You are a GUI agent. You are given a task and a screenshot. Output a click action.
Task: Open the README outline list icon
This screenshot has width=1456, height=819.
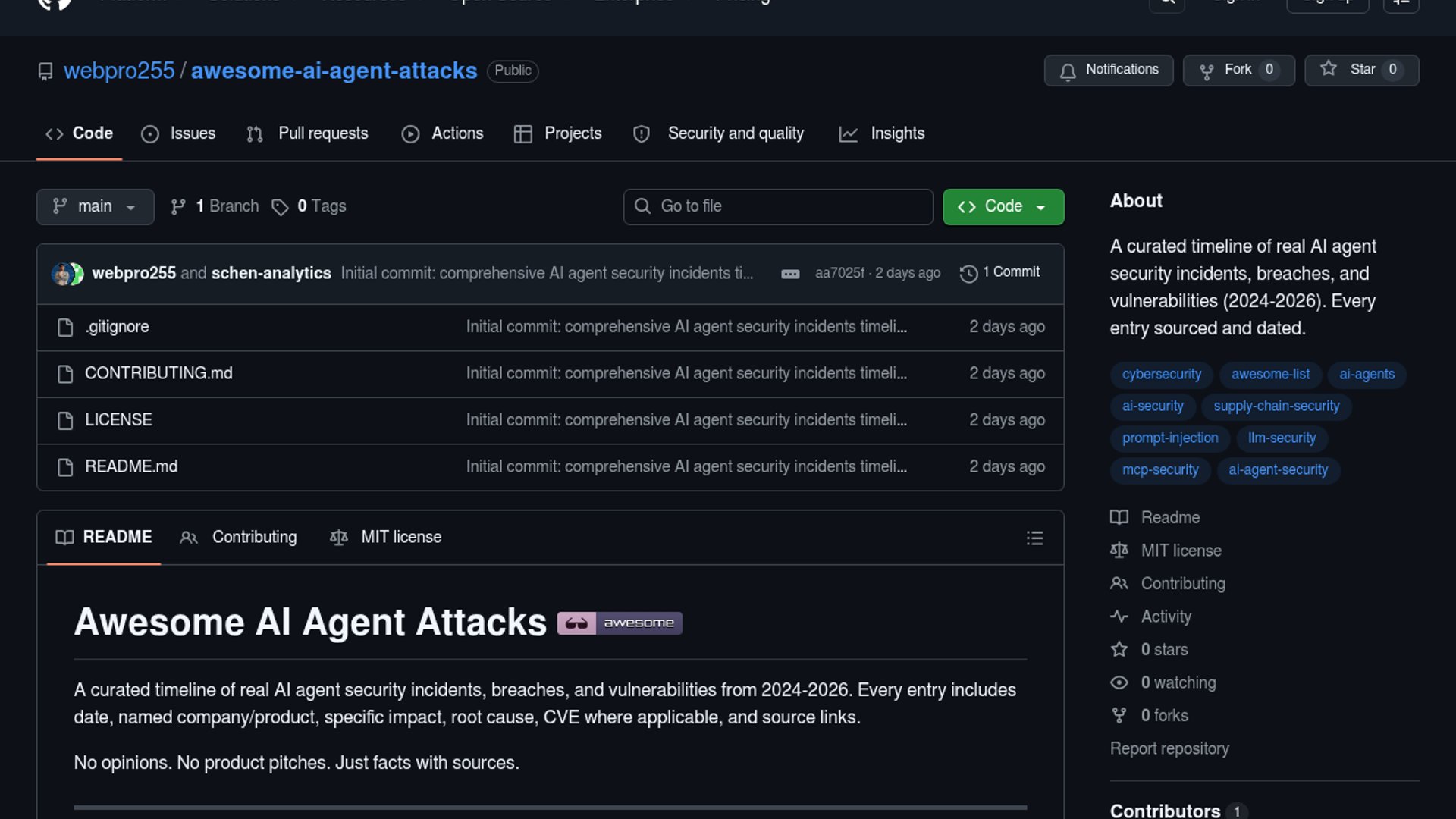pyautogui.click(x=1034, y=538)
